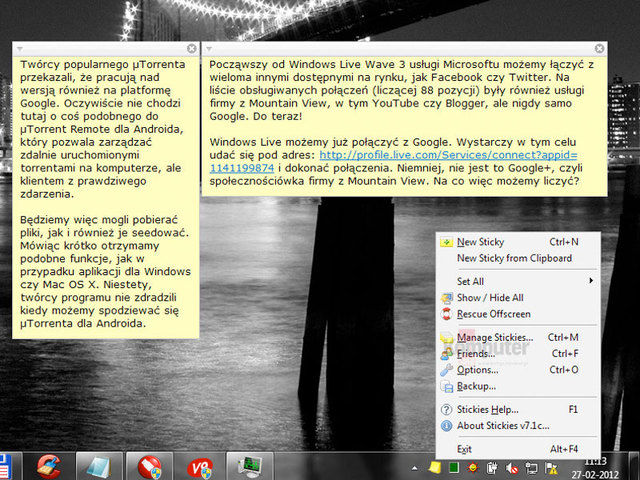Click the floppy disk taskbar icon
The width and height of the screenshot is (640, 480).
click(6, 466)
